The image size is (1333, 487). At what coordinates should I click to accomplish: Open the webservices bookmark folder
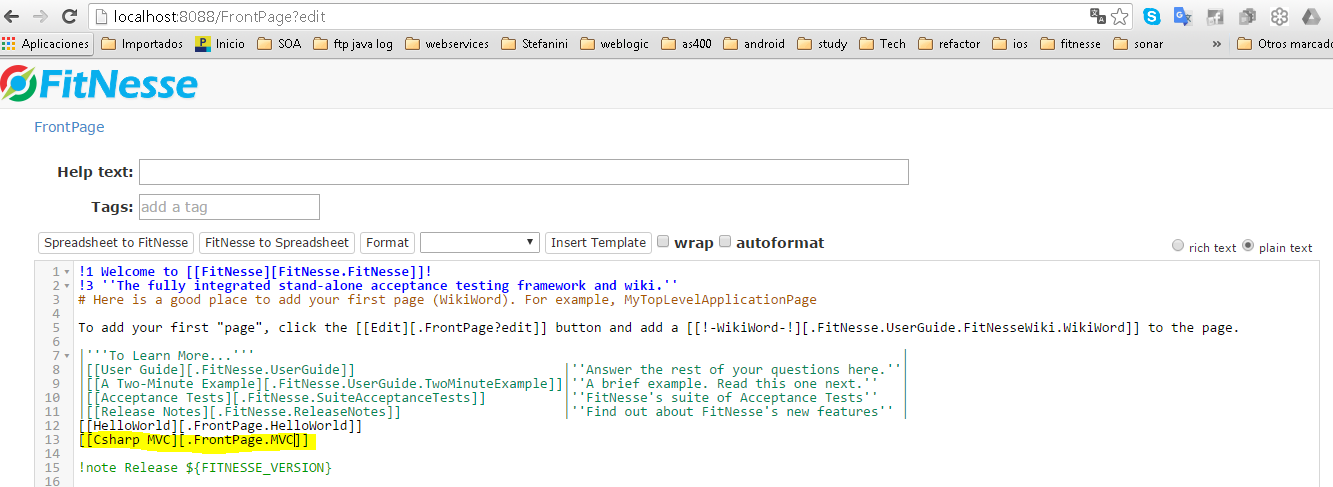click(447, 44)
